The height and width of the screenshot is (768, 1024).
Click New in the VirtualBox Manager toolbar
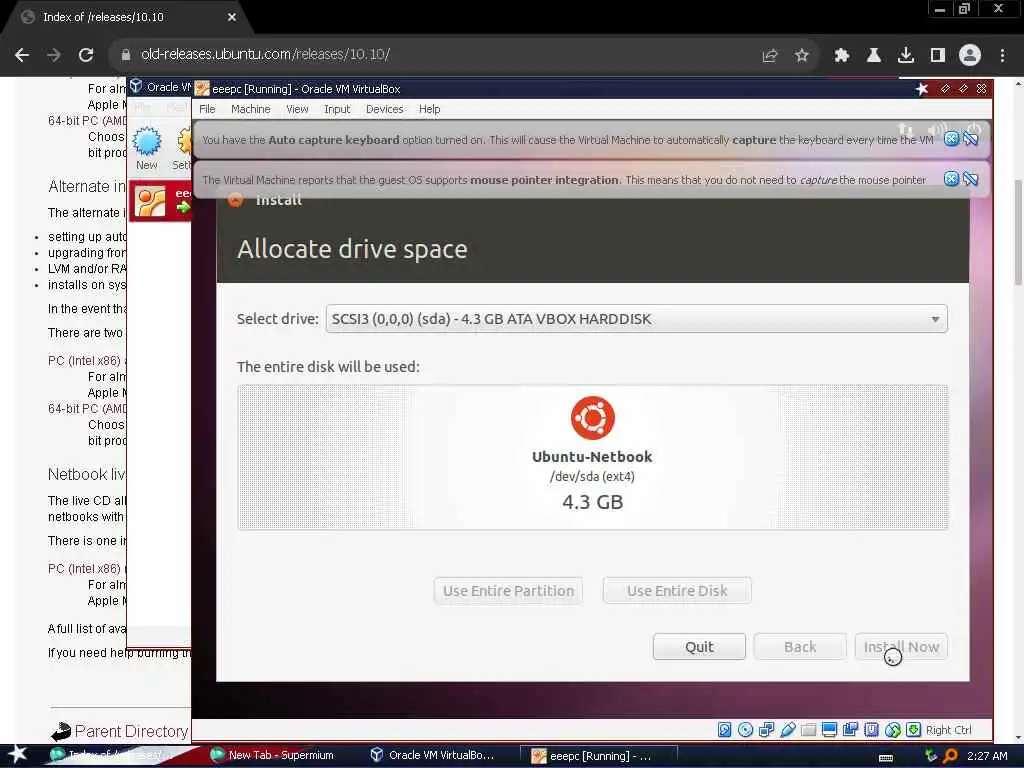coord(147,148)
